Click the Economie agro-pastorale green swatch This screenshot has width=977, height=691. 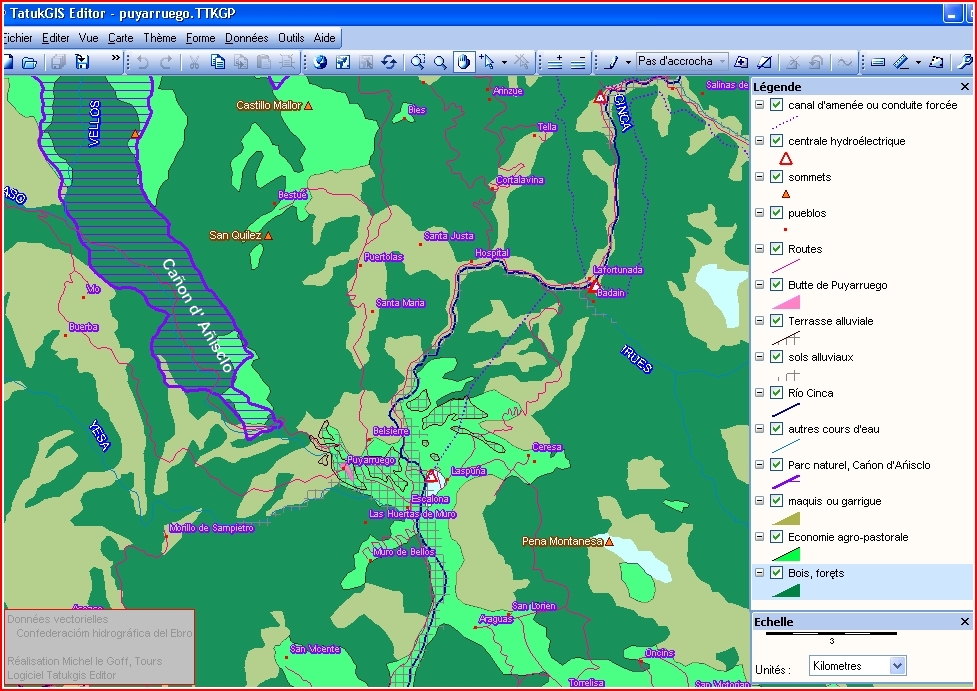[785, 554]
